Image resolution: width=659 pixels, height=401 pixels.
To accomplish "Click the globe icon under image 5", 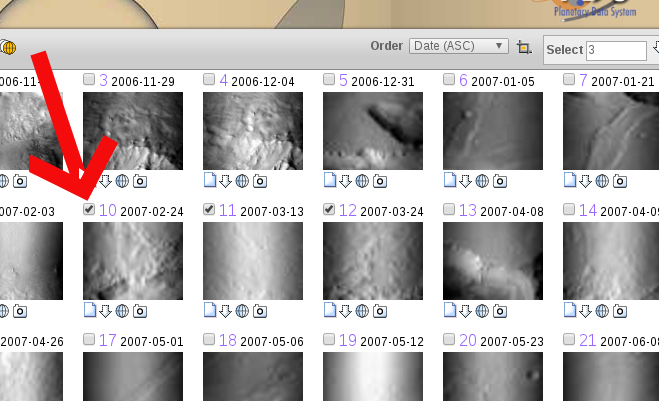I will [x=362, y=181].
